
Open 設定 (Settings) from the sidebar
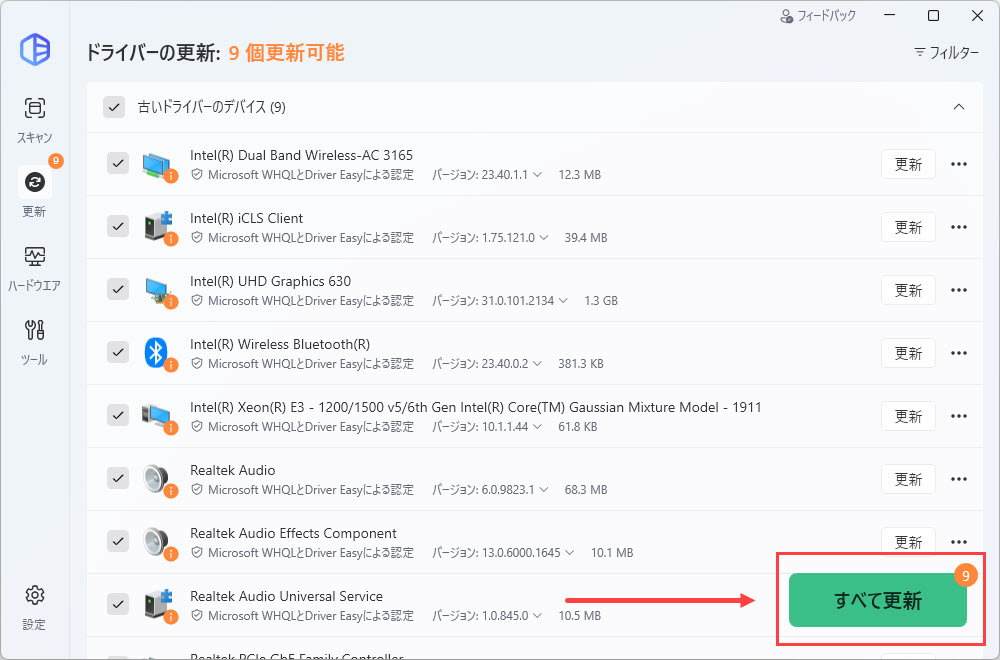(x=34, y=607)
